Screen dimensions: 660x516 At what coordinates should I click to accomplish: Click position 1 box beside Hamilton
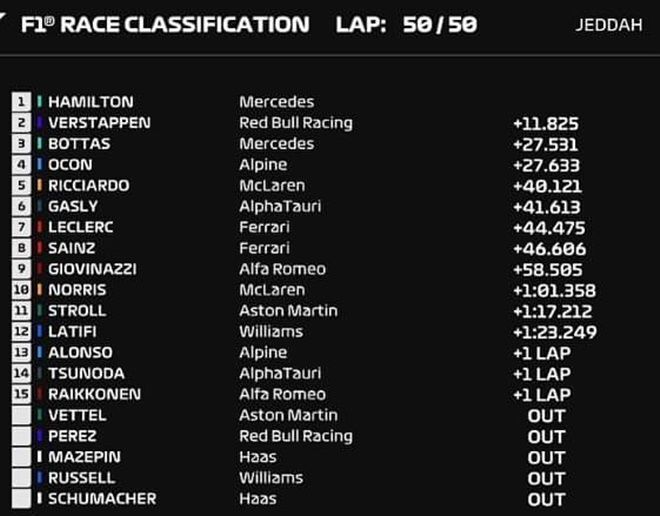tap(21, 102)
